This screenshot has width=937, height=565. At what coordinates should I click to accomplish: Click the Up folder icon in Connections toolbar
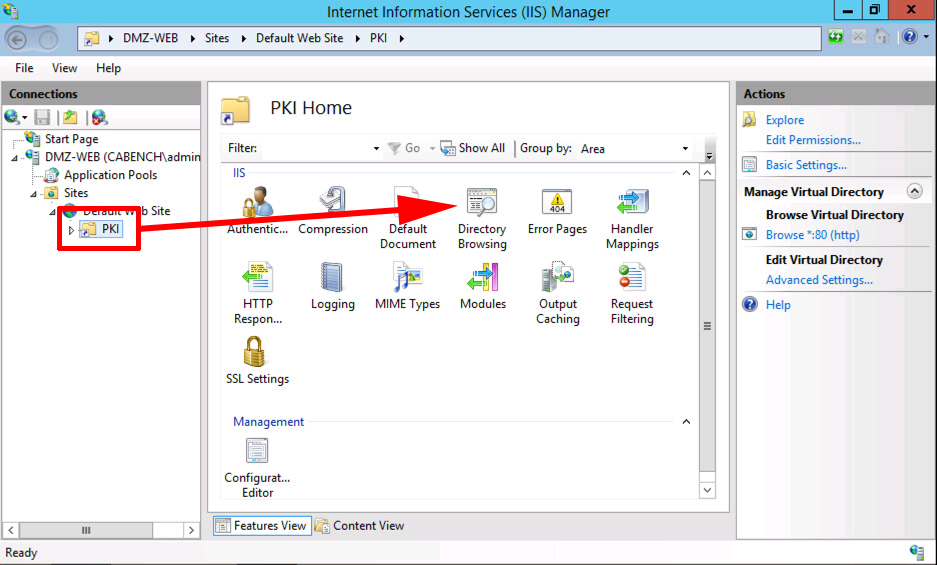(71, 117)
